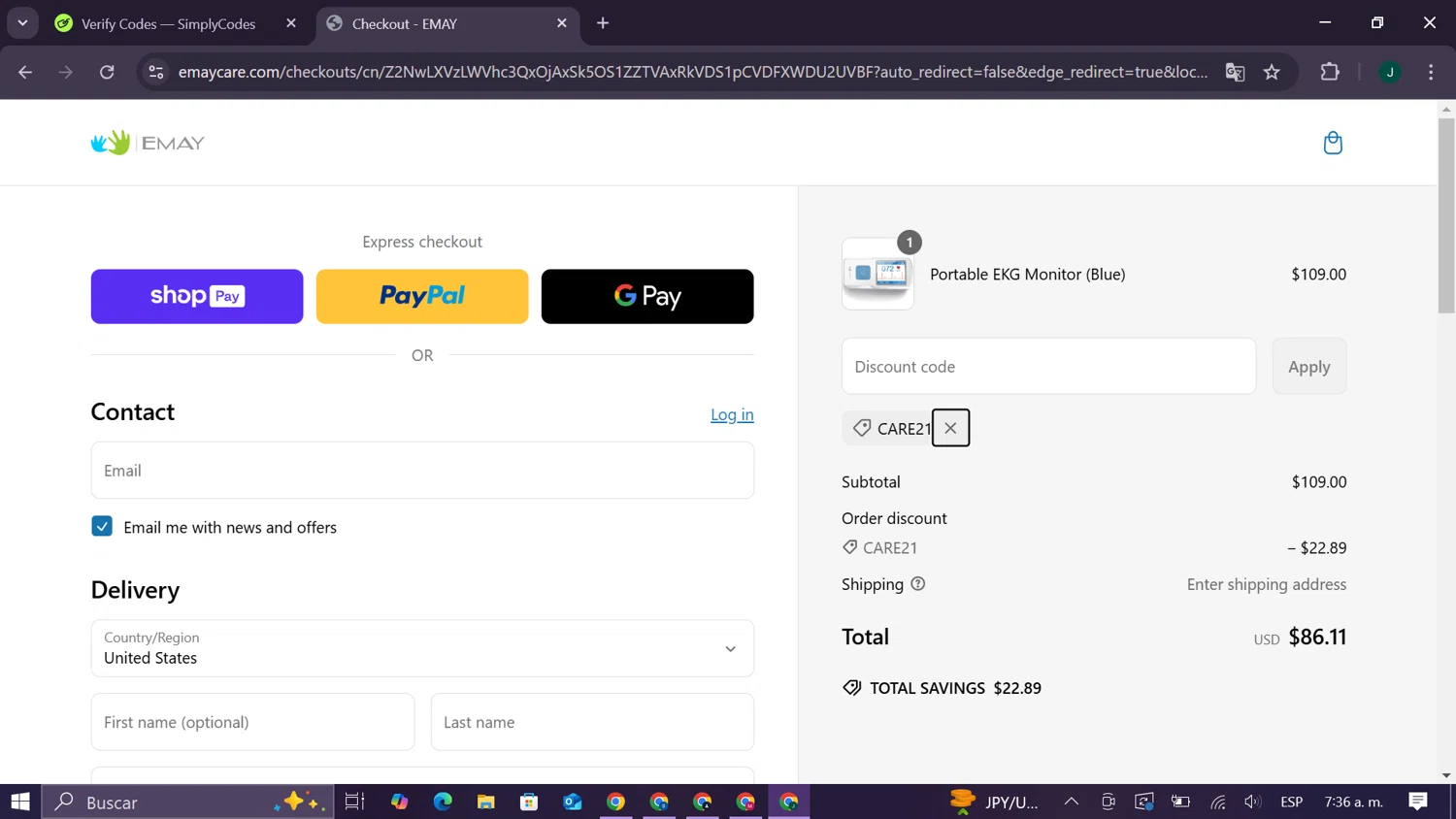Bookmark this page with the star icon
Screen dimensions: 1456x819
pos(1272,72)
